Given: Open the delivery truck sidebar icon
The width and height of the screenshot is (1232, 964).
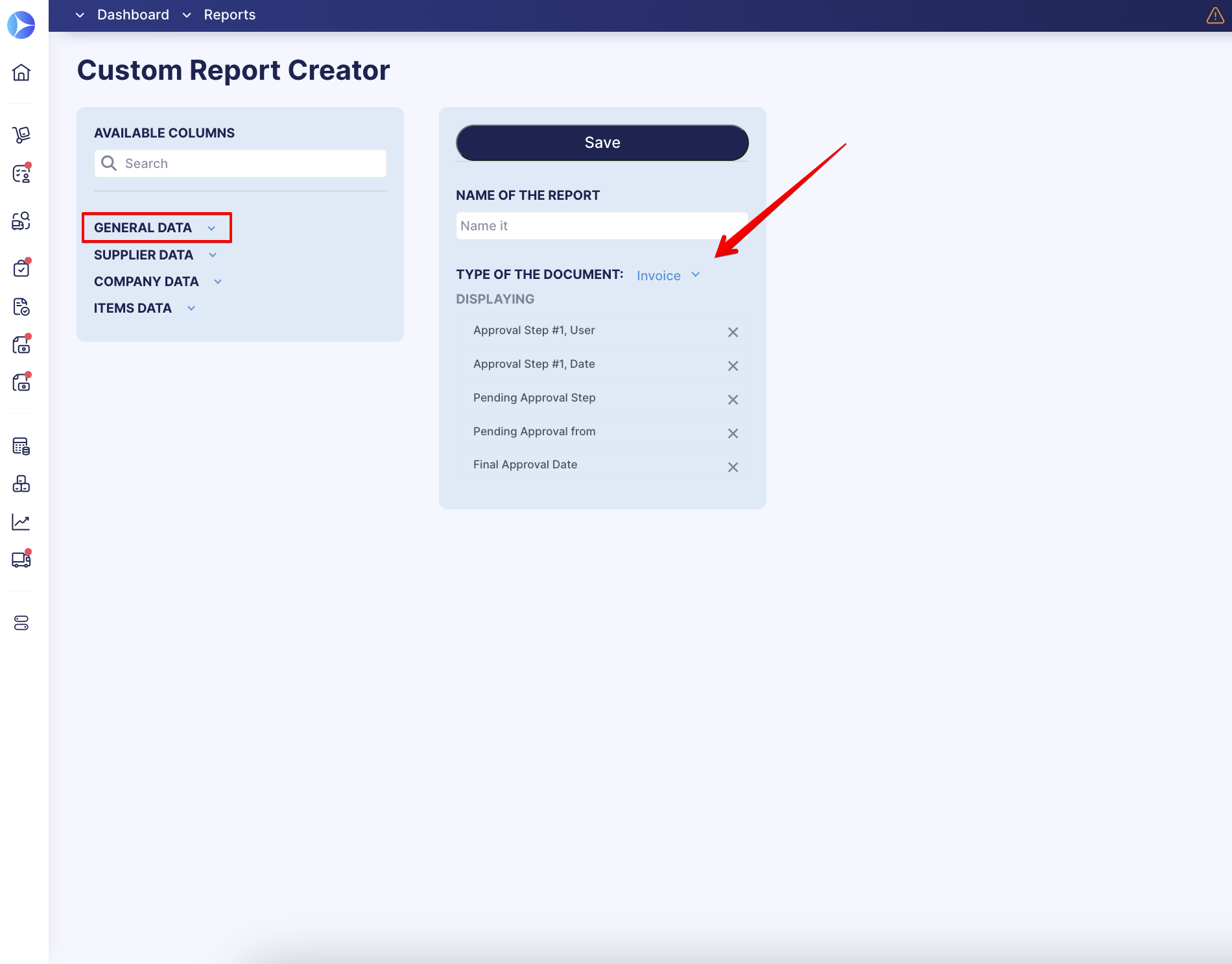Looking at the screenshot, I should coord(21,559).
